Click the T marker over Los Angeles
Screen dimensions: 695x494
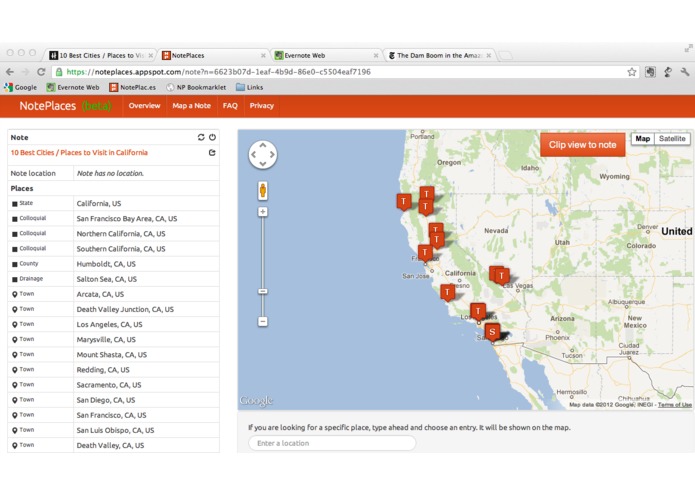tap(478, 311)
